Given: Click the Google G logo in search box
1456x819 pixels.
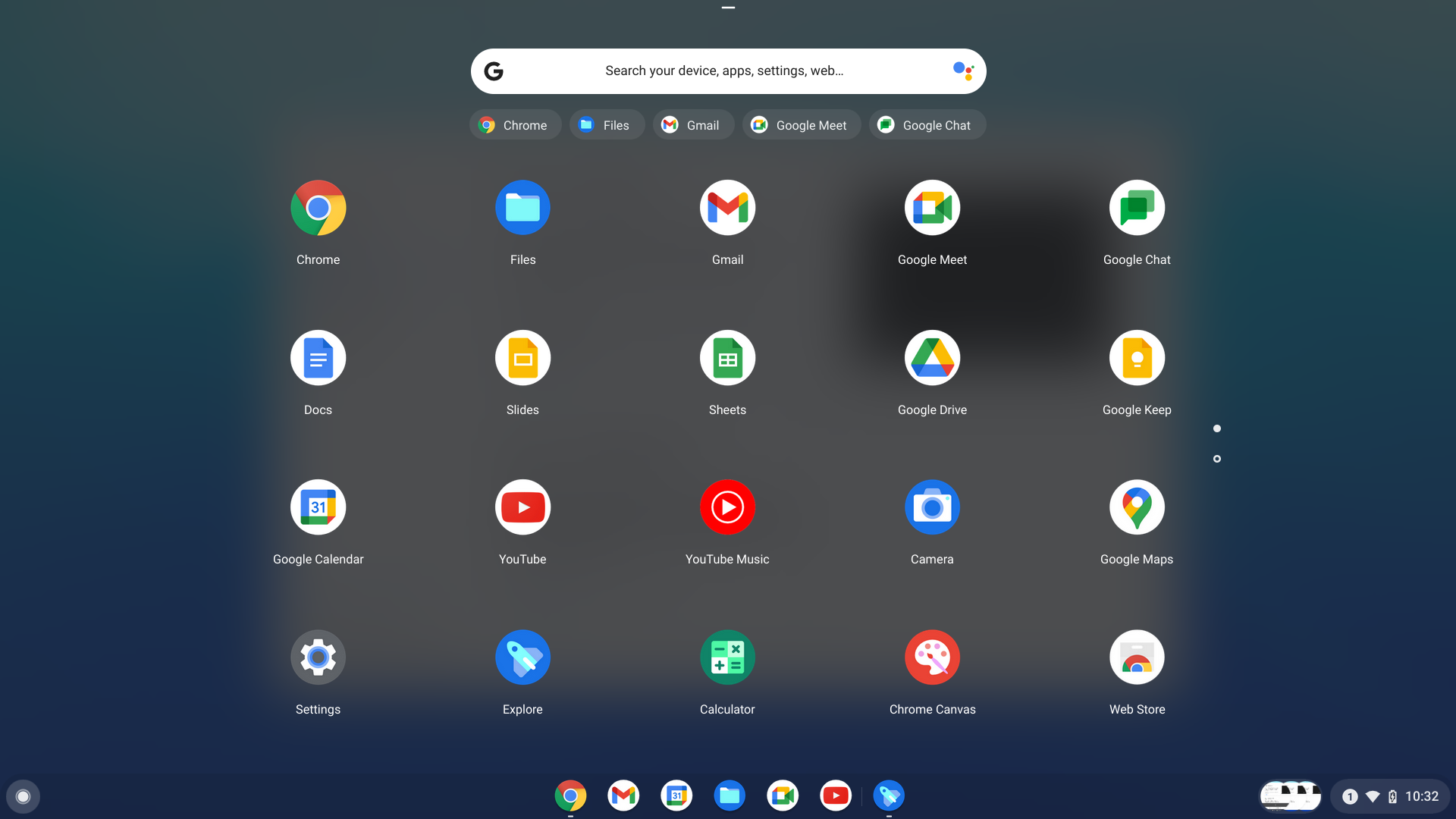Looking at the screenshot, I should 494,71.
